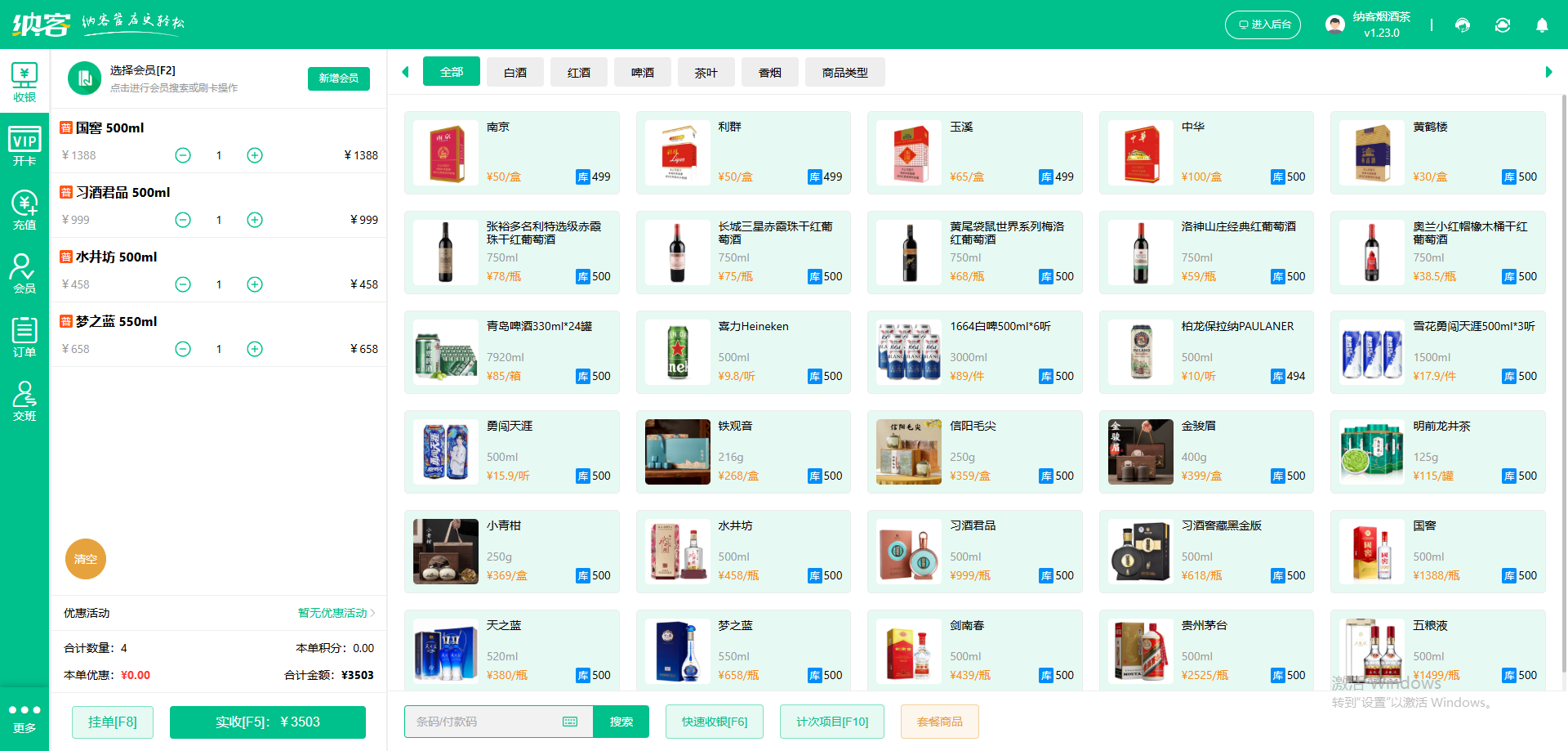1568x751 pixels.
Task: Click the notification bell icon
Action: click(x=1542, y=25)
